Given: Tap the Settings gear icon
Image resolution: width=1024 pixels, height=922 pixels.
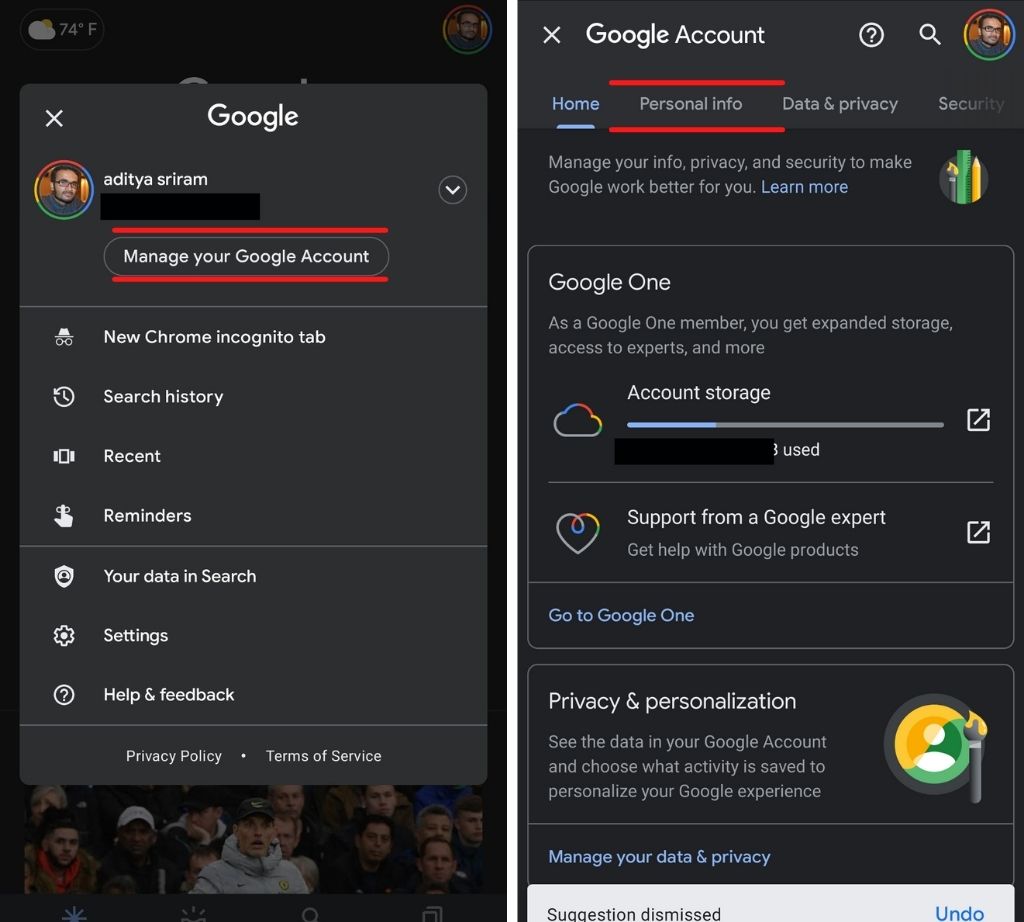Looking at the screenshot, I should [x=64, y=636].
